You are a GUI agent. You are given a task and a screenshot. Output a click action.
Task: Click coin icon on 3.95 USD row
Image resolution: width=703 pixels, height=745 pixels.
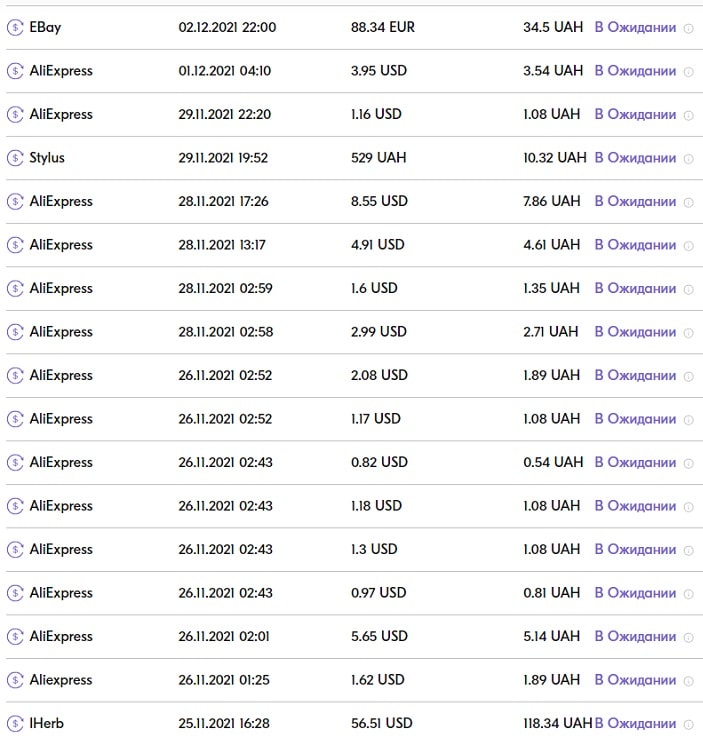(x=15, y=71)
